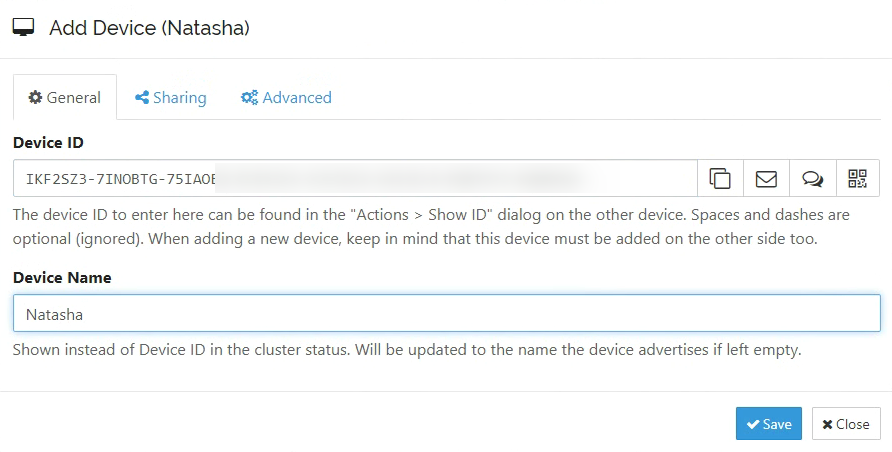Click the gear icon on the General tab

pyautogui.click(x=35, y=97)
